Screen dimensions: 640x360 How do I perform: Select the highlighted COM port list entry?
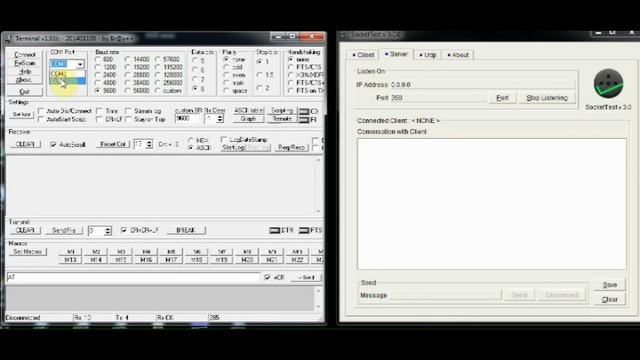[x=67, y=81]
